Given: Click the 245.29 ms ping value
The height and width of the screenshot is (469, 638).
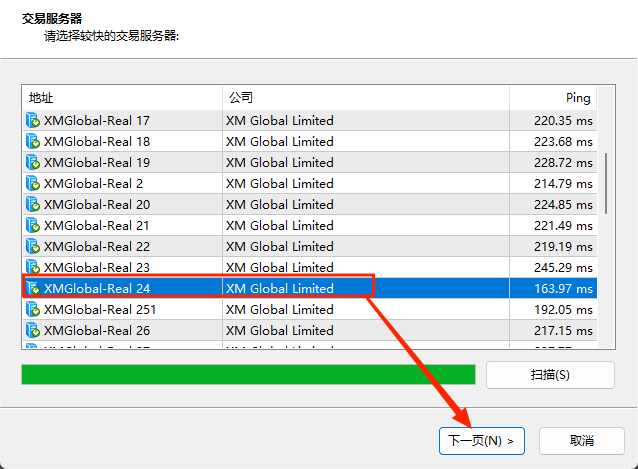Looking at the screenshot, I should pos(564,267).
